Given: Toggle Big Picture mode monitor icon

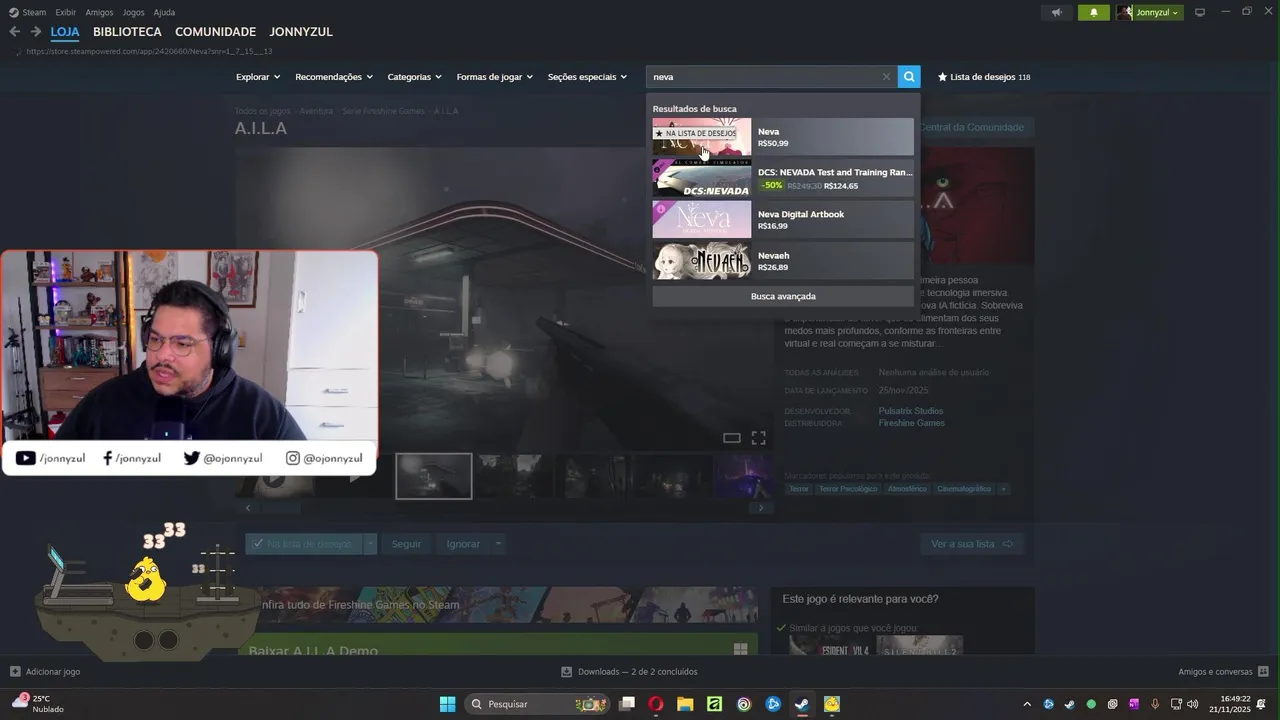Looking at the screenshot, I should [x=1200, y=12].
